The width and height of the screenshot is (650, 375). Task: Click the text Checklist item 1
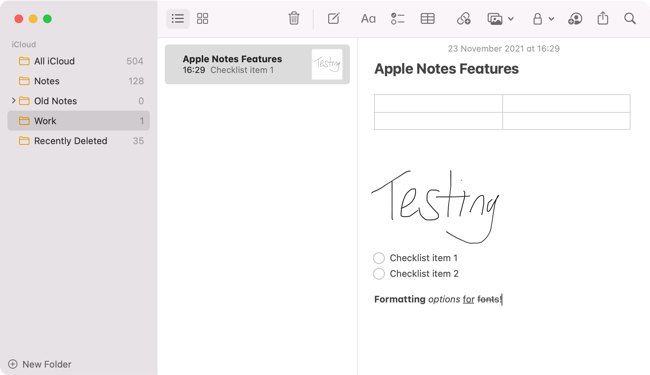pos(424,258)
